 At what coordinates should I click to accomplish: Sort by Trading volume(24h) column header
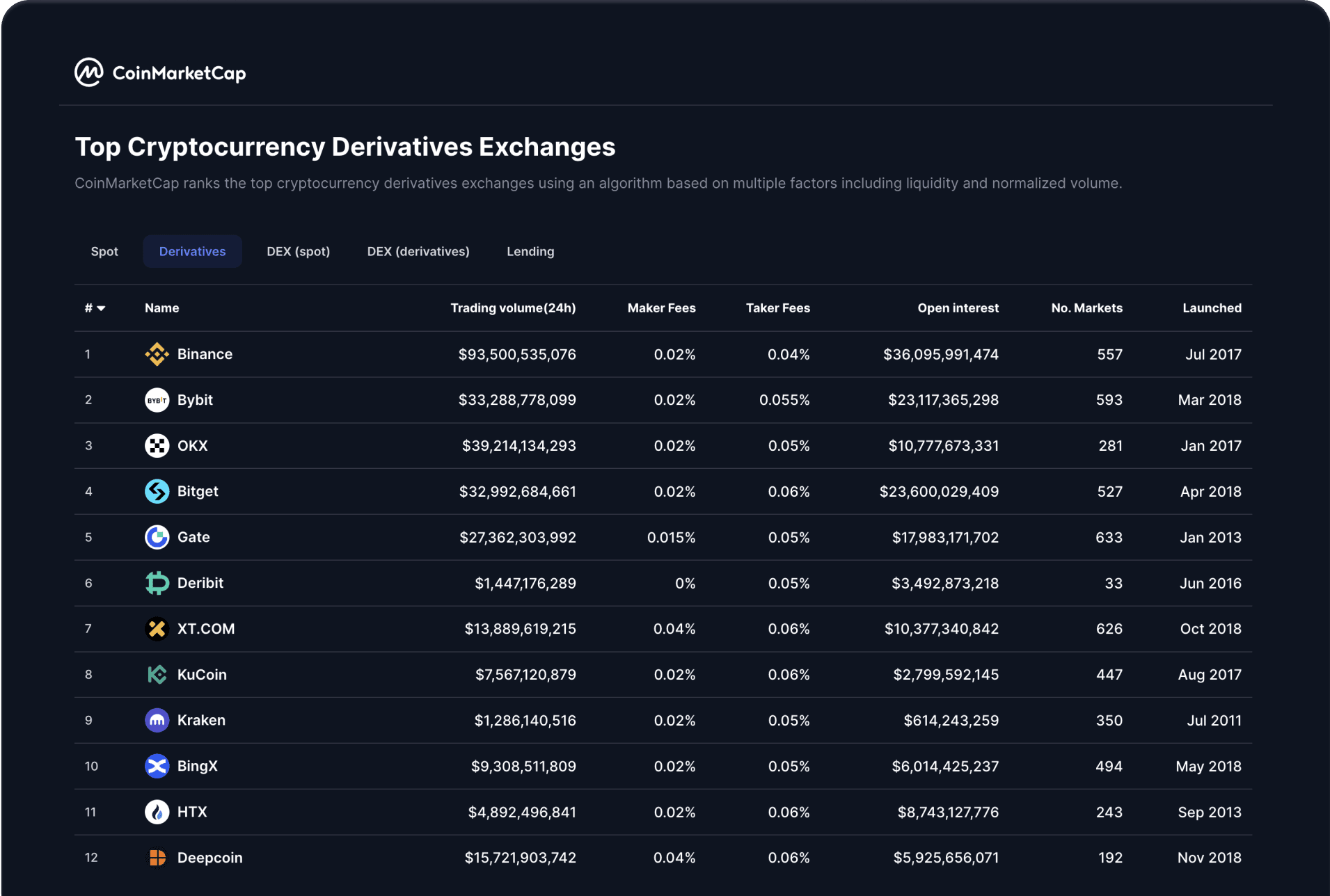513,308
